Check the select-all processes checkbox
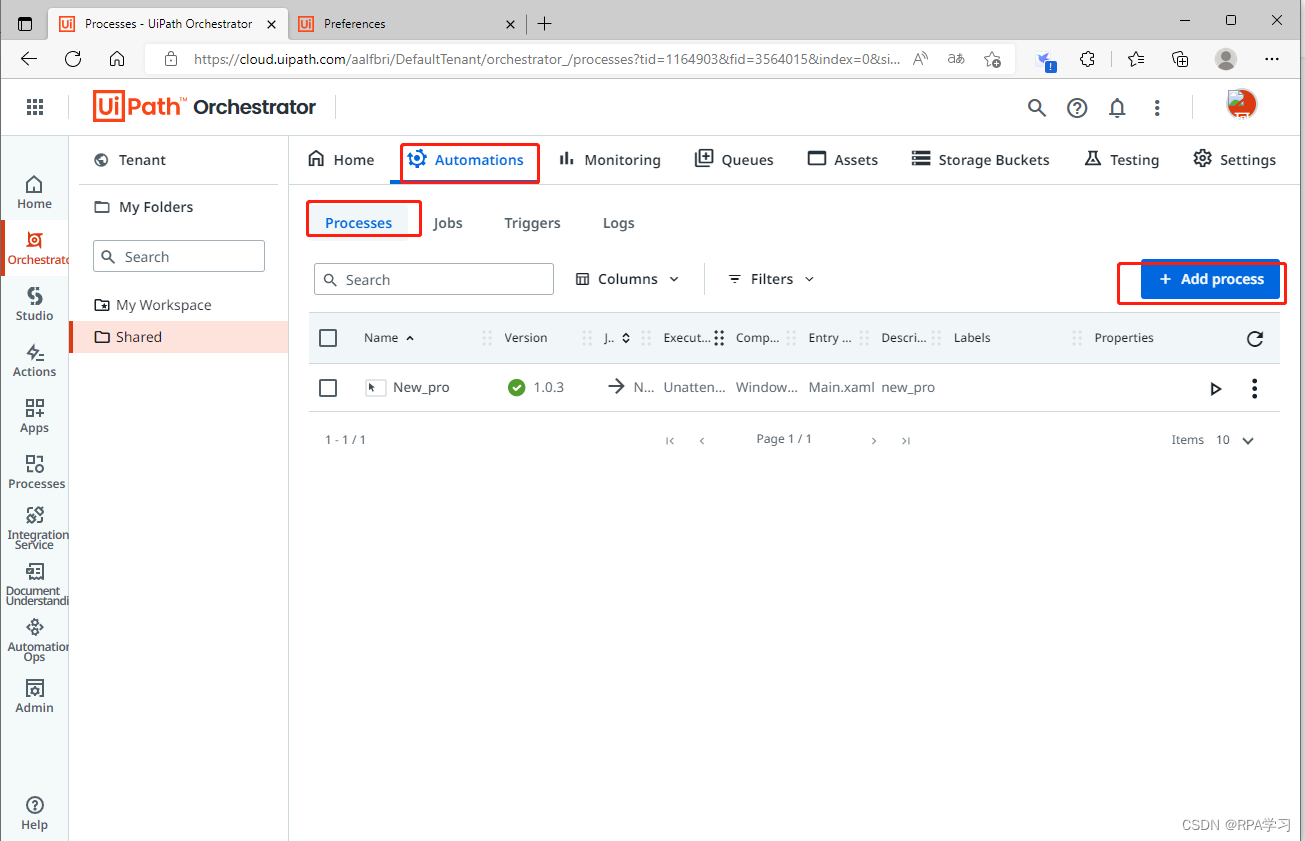Image resolution: width=1305 pixels, height=841 pixels. point(328,338)
